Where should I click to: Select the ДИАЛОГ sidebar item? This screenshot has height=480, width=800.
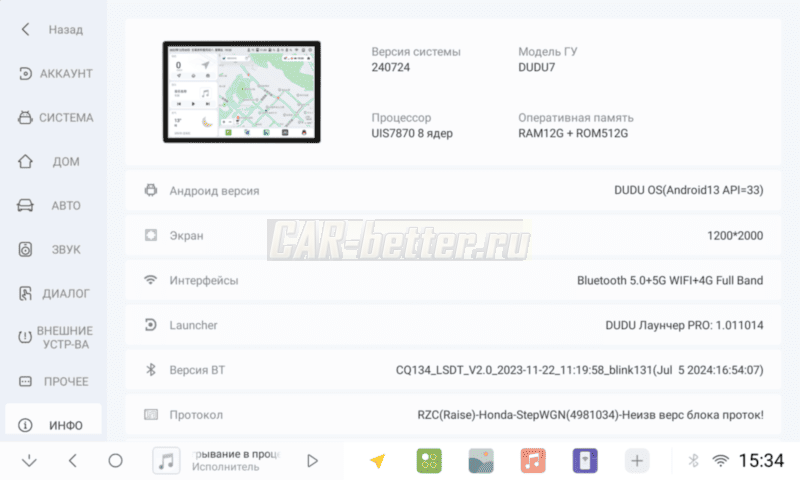coord(54,294)
